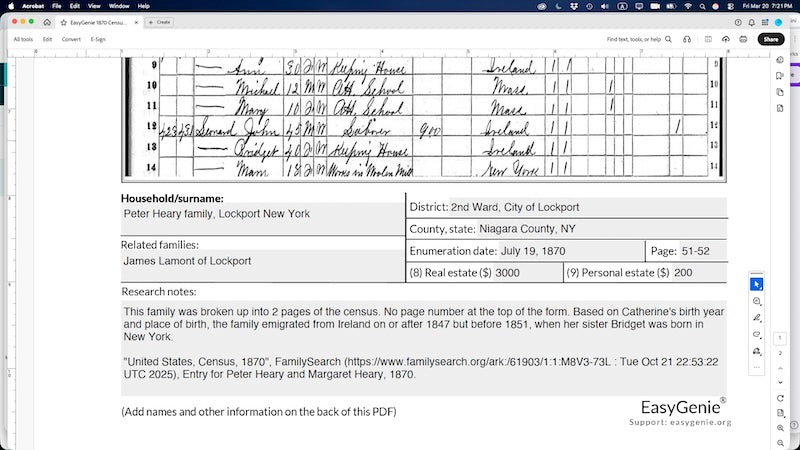Click the volume icon in menu bar
The width and height of the screenshot is (800, 450).
click(x=605, y=6)
